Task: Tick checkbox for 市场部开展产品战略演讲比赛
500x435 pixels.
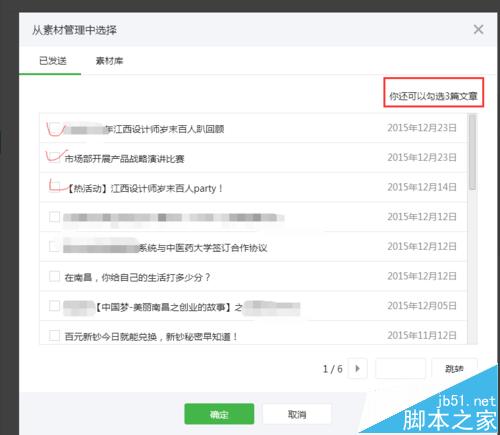Action: tap(55, 158)
